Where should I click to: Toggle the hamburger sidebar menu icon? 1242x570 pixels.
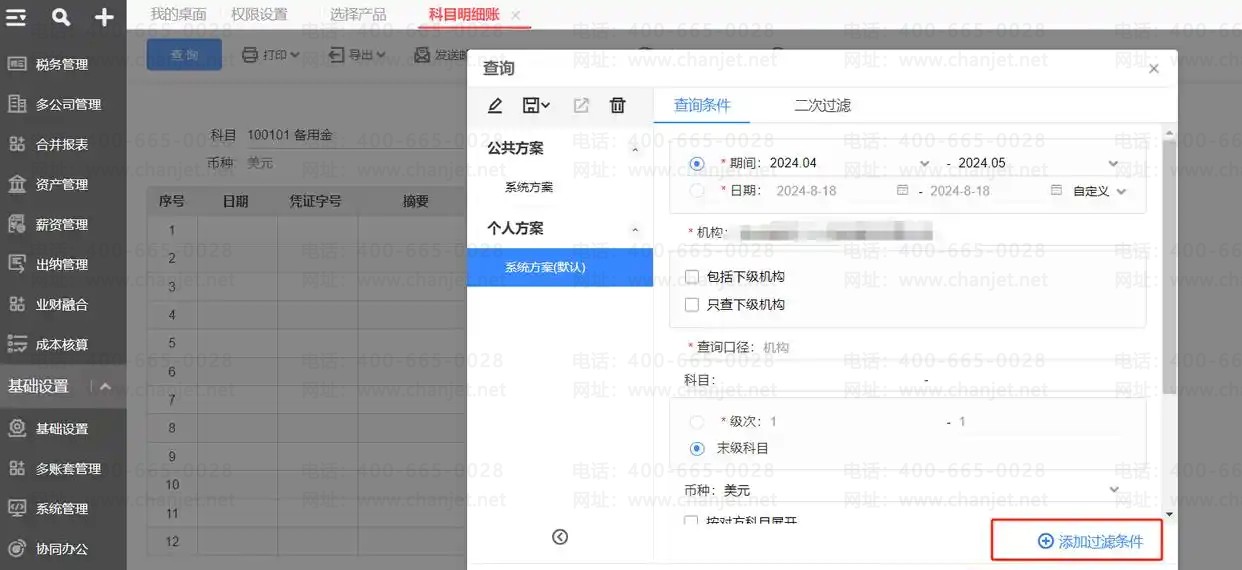click(x=17, y=17)
